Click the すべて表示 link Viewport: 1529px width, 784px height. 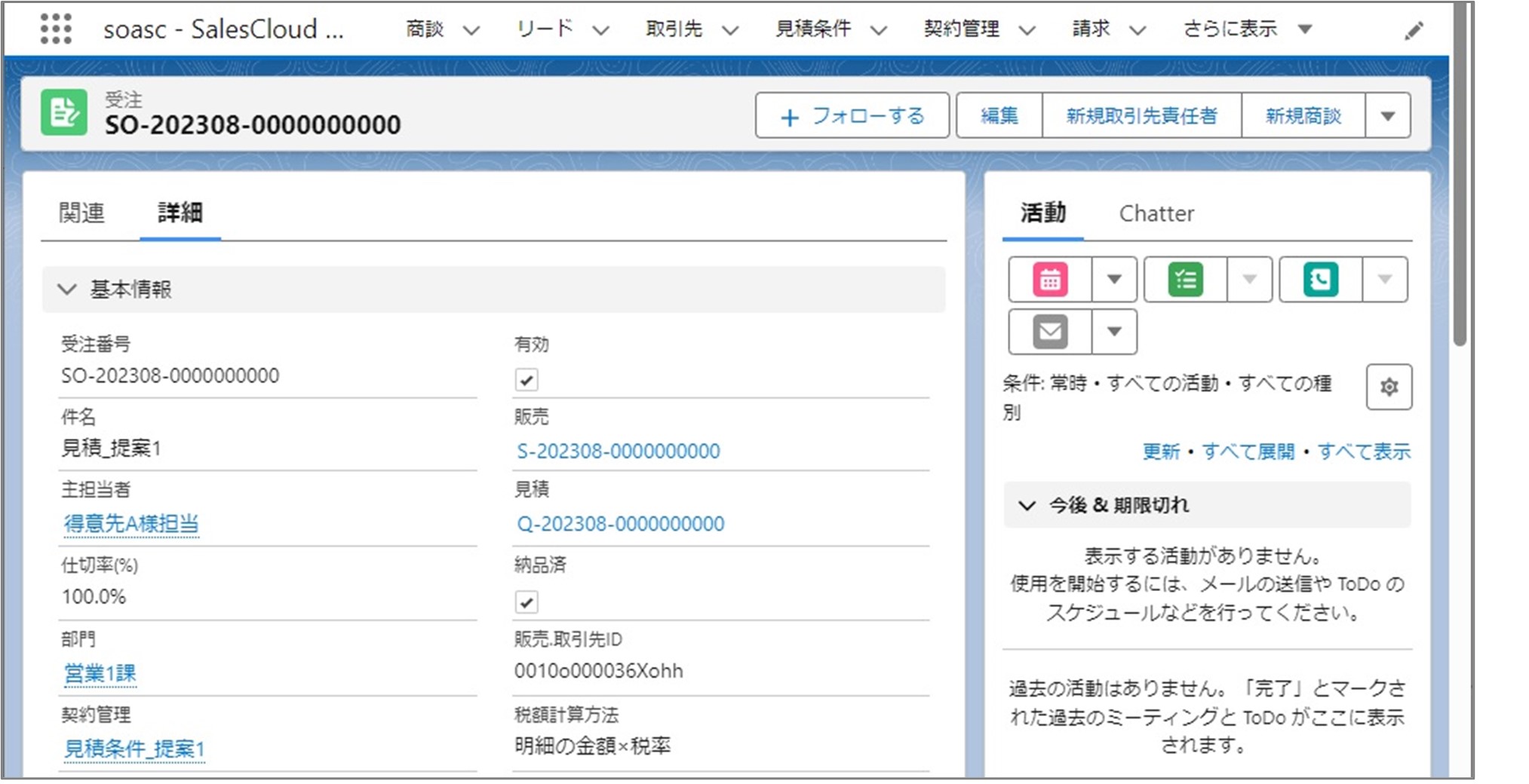click(x=1364, y=452)
